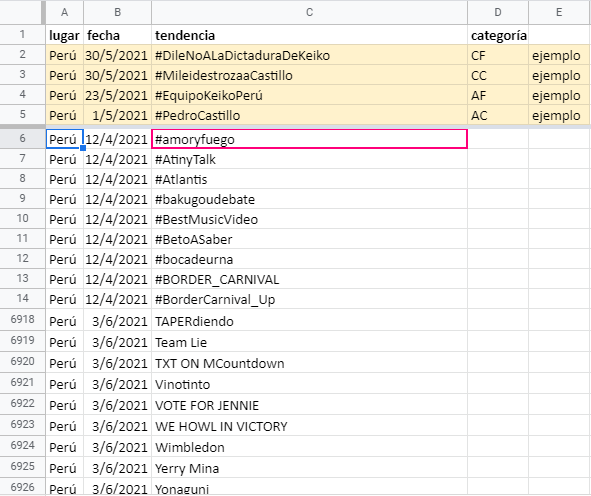Select column A header

tap(64, 12)
